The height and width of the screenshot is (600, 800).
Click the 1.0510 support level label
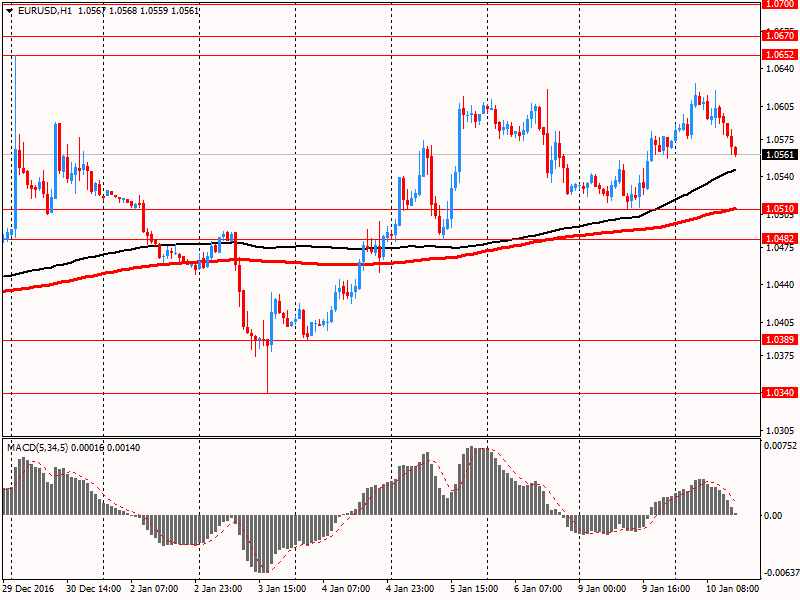[x=780, y=209]
